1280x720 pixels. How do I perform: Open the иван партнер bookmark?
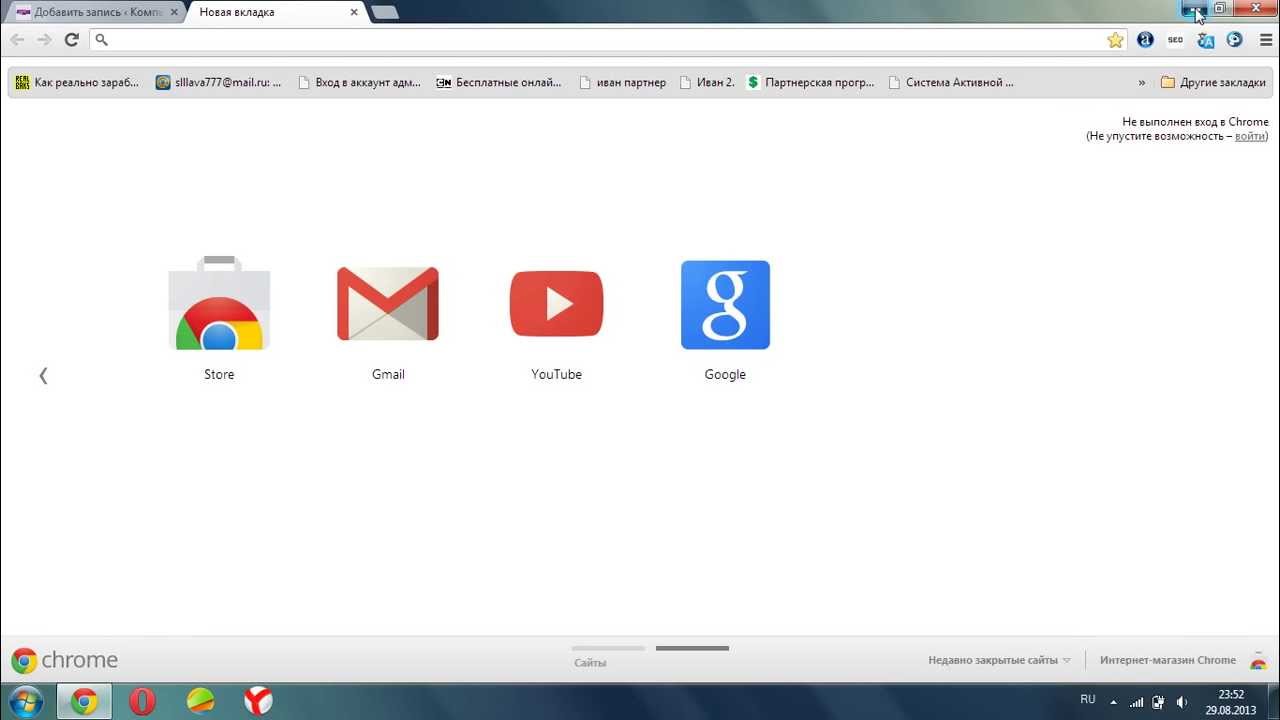pyautogui.click(x=622, y=83)
